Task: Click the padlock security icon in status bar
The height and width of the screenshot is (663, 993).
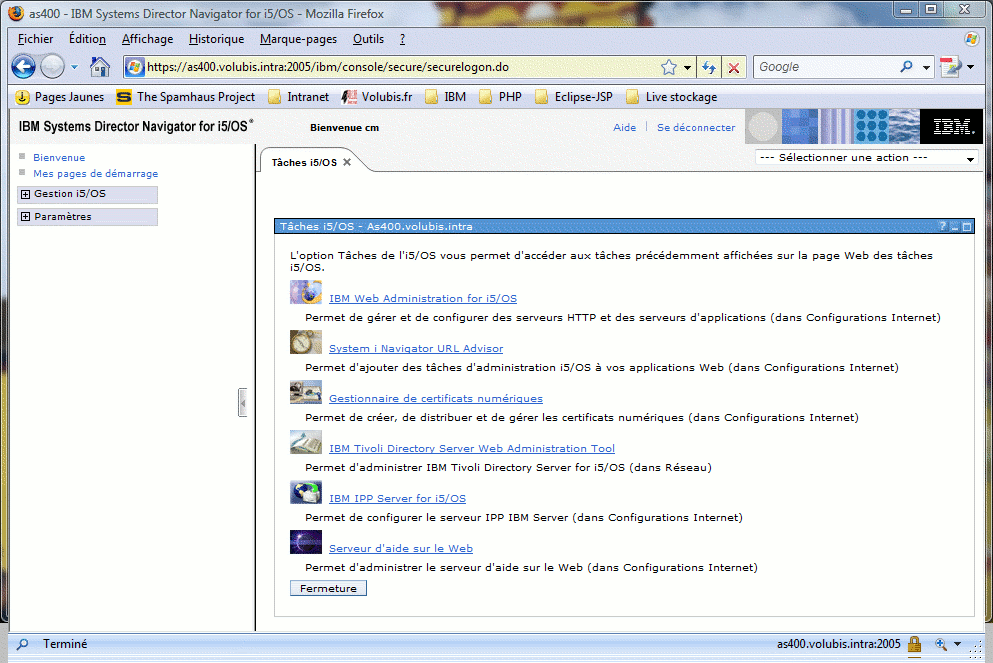Action: 914,644
